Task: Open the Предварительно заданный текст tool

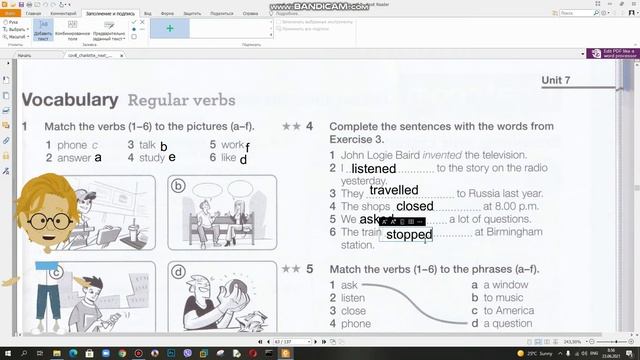Action: click(x=109, y=30)
